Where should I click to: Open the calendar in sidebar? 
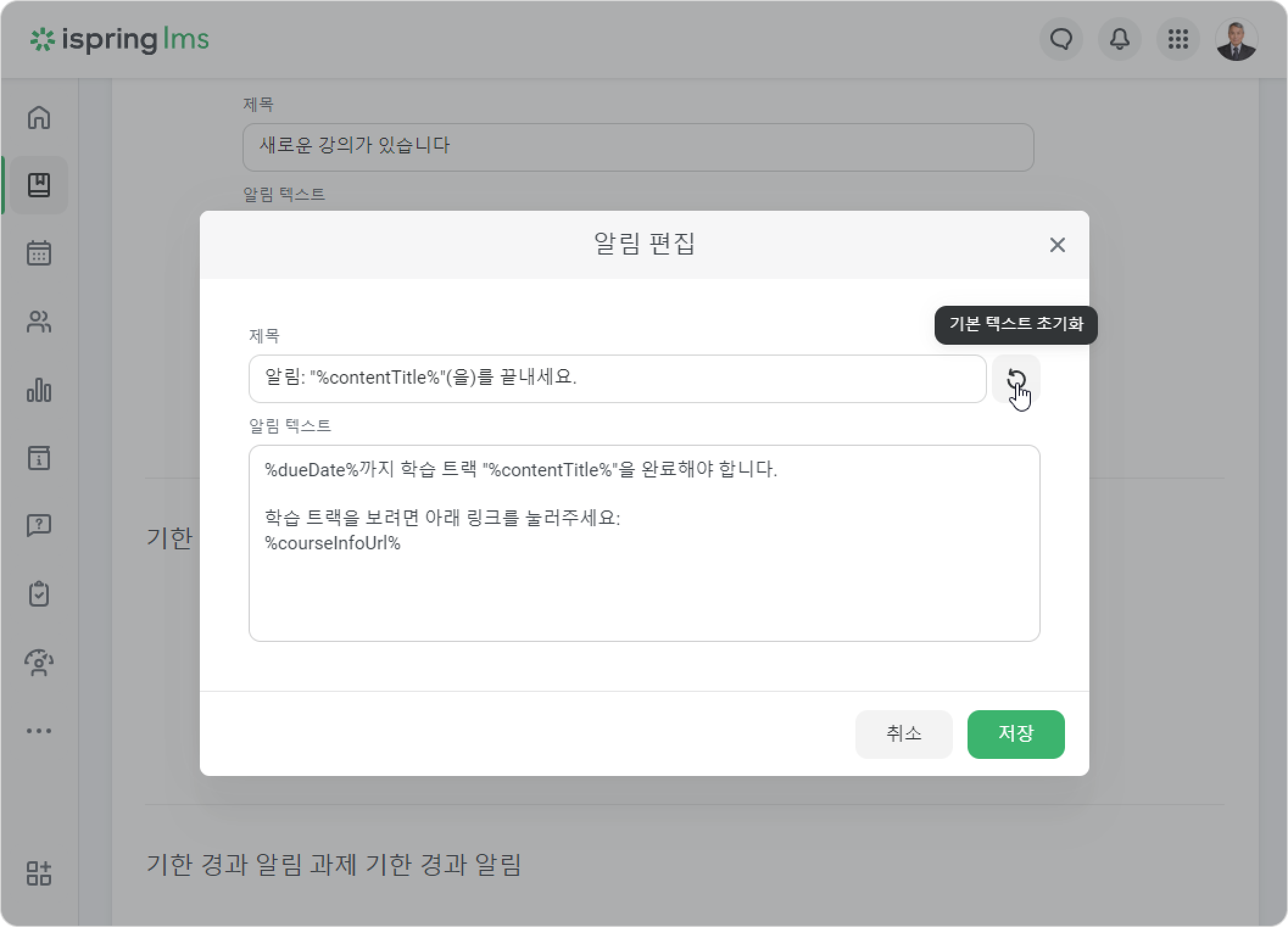(39, 253)
